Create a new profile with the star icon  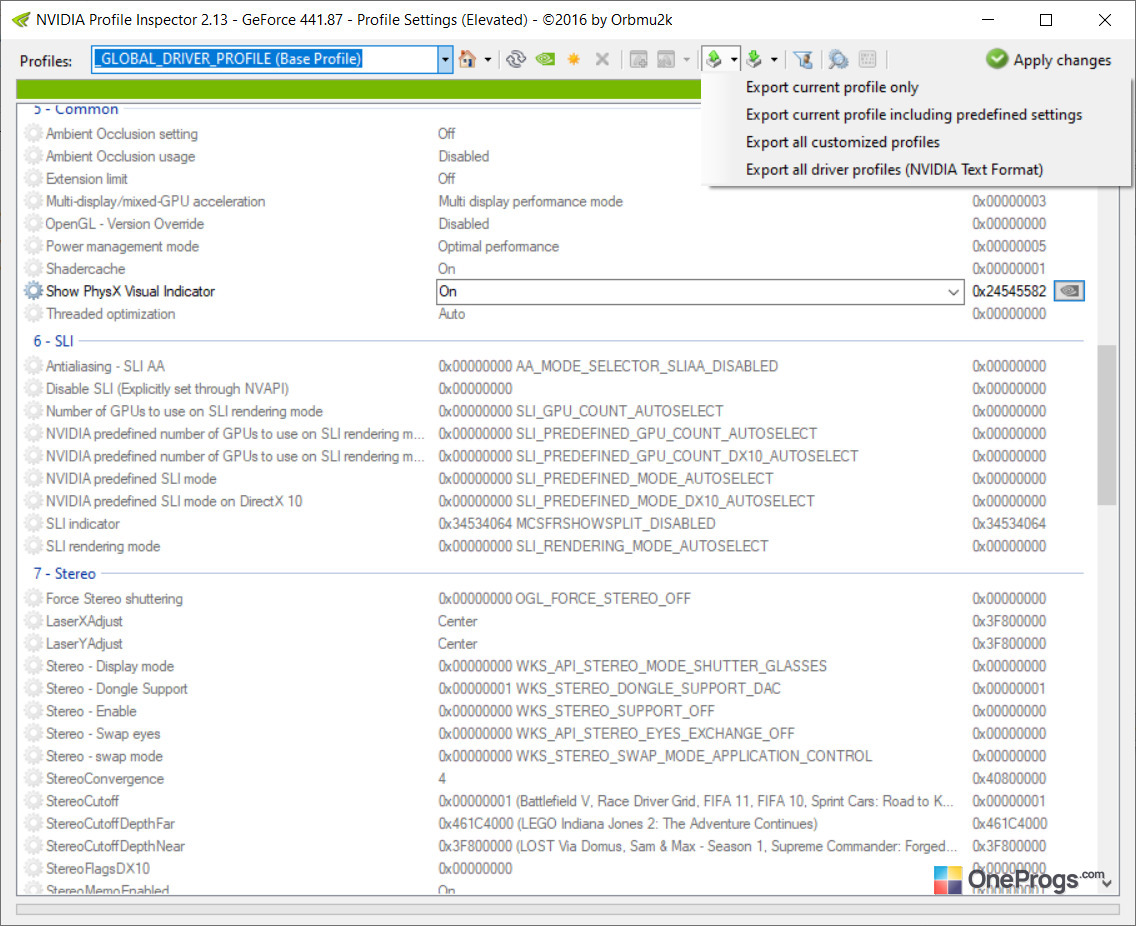[x=574, y=59]
